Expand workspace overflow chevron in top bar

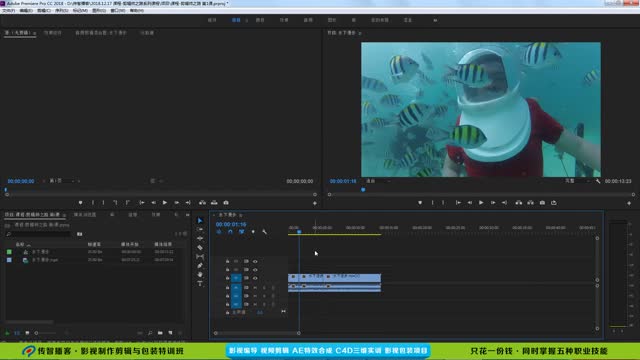(x=435, y=20)
